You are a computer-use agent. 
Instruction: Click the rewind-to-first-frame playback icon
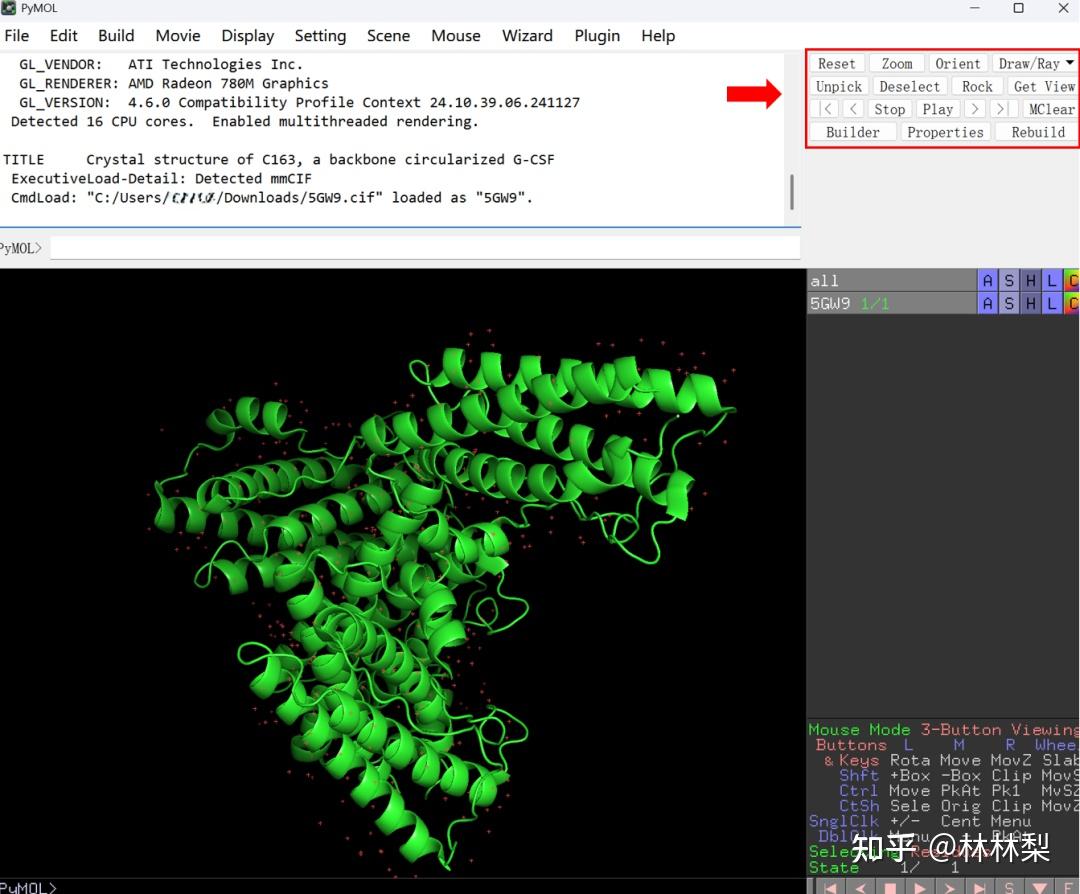(x=832, y=887)
